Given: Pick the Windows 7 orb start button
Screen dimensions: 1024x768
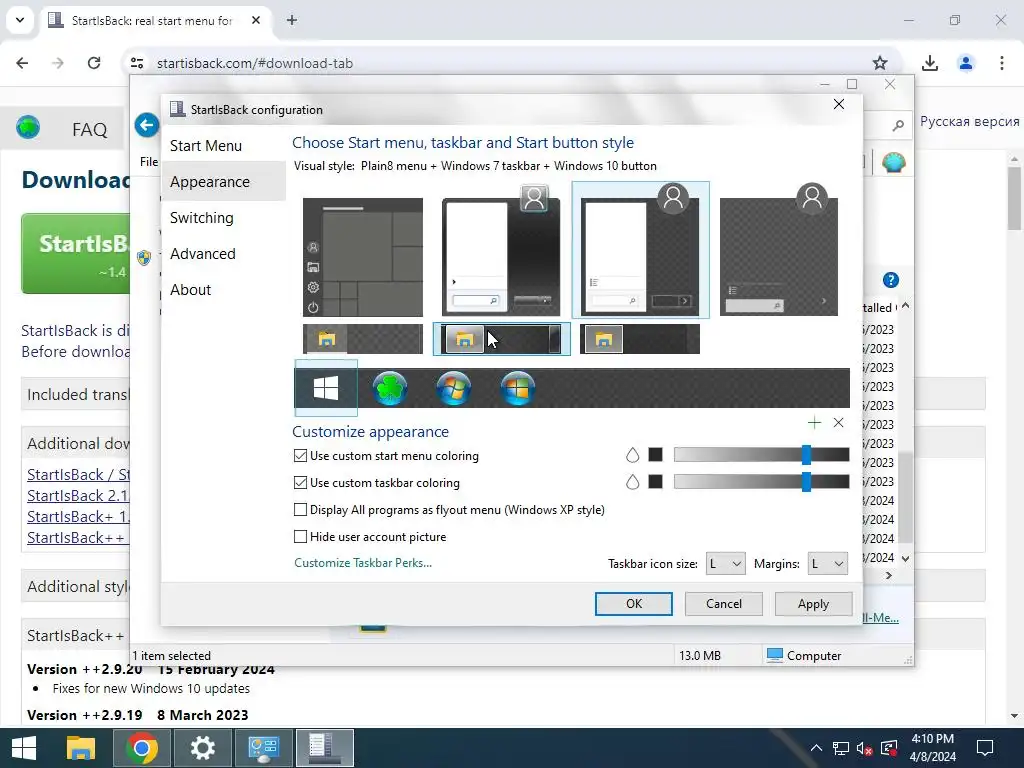Looking at the screenshot, I should coord(453,388).
